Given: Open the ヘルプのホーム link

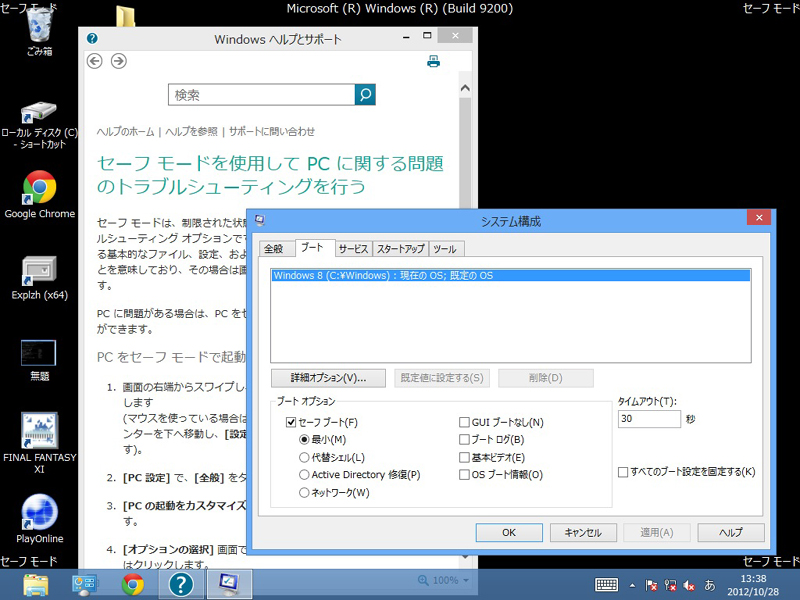Looking at the screenshot, I should [x=126, y=132].
